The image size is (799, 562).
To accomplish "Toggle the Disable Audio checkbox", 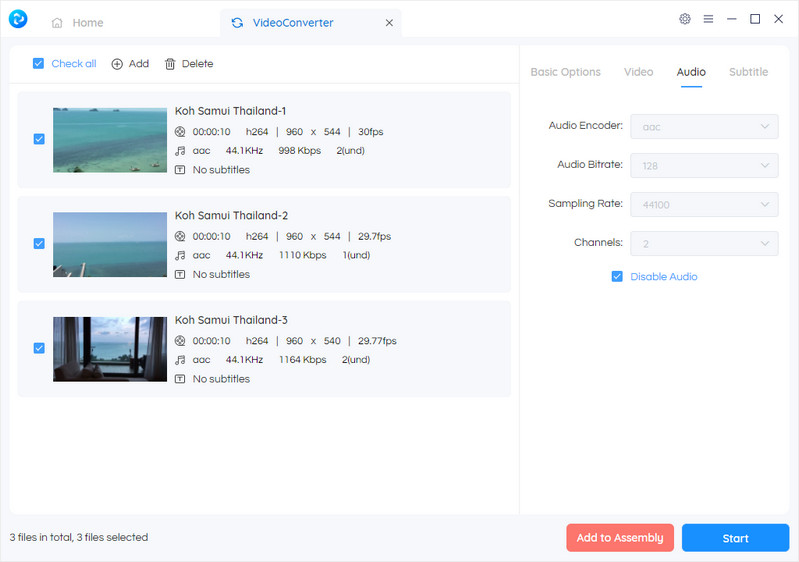I will pyautogui.click(x=617, y=277).
